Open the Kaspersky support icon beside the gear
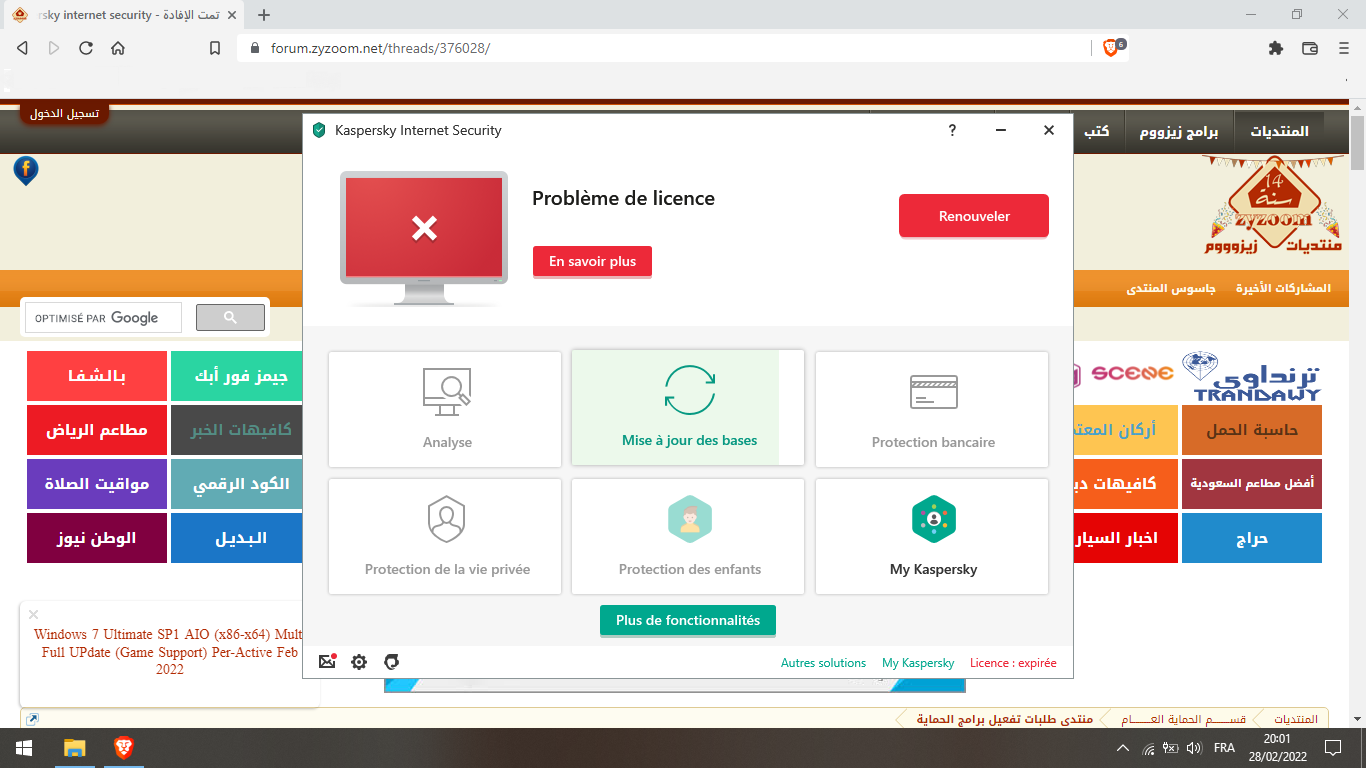Image resolution: width=1366 pixels, height=768 pixels. point(392,662)
